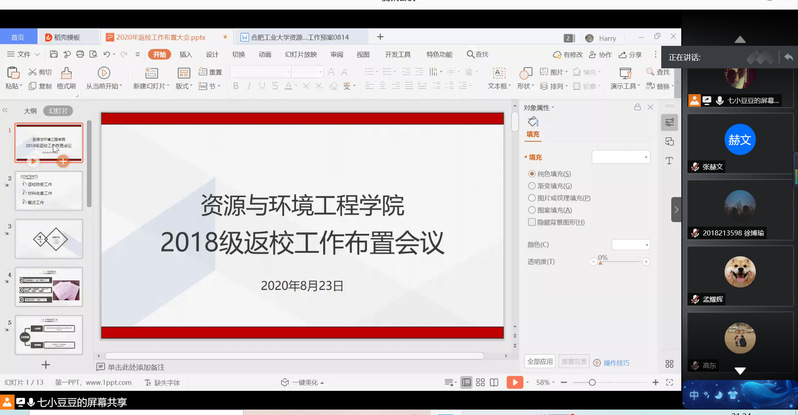Start slideshow from current slide (从当前开始)
Viewport: 798px width, 415px height.
pos(104,73)
